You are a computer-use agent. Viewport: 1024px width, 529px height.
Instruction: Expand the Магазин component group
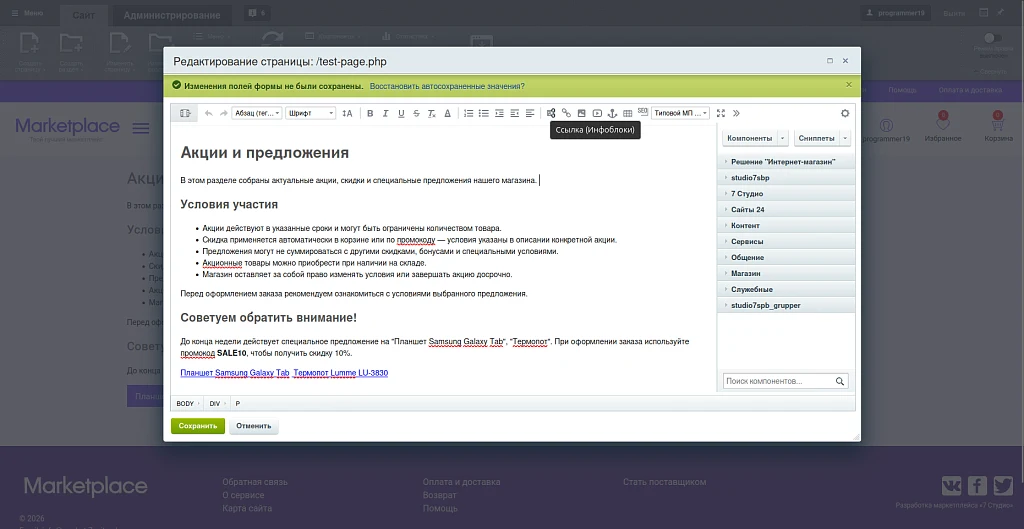pos(786,273)
